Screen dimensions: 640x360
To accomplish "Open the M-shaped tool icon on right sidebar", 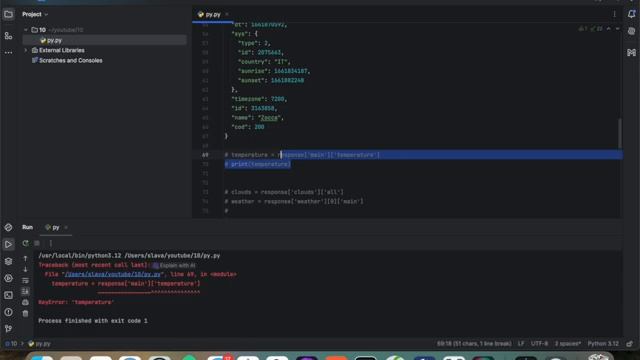I will 631,53.
